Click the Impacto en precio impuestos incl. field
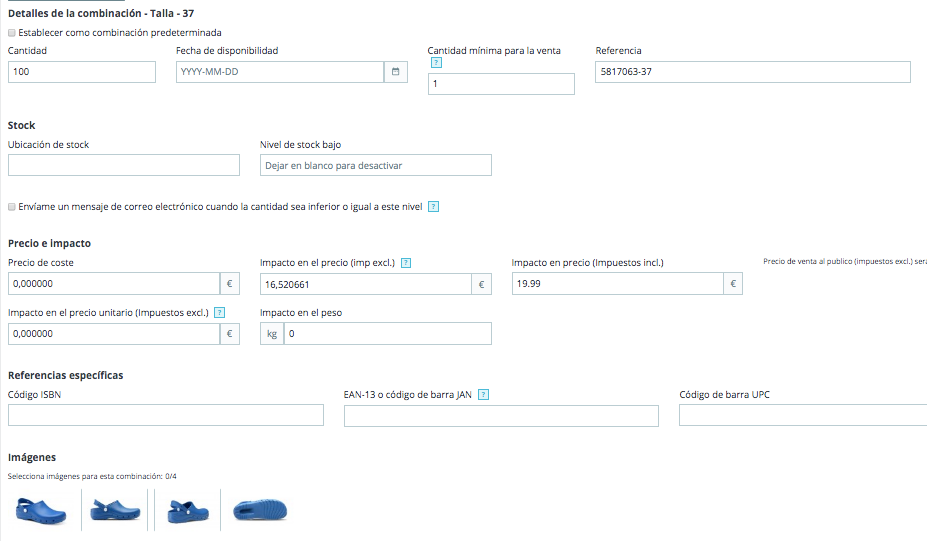Viewport: 927px width, 541px height. pyautogui.click(x=617, y=284)
